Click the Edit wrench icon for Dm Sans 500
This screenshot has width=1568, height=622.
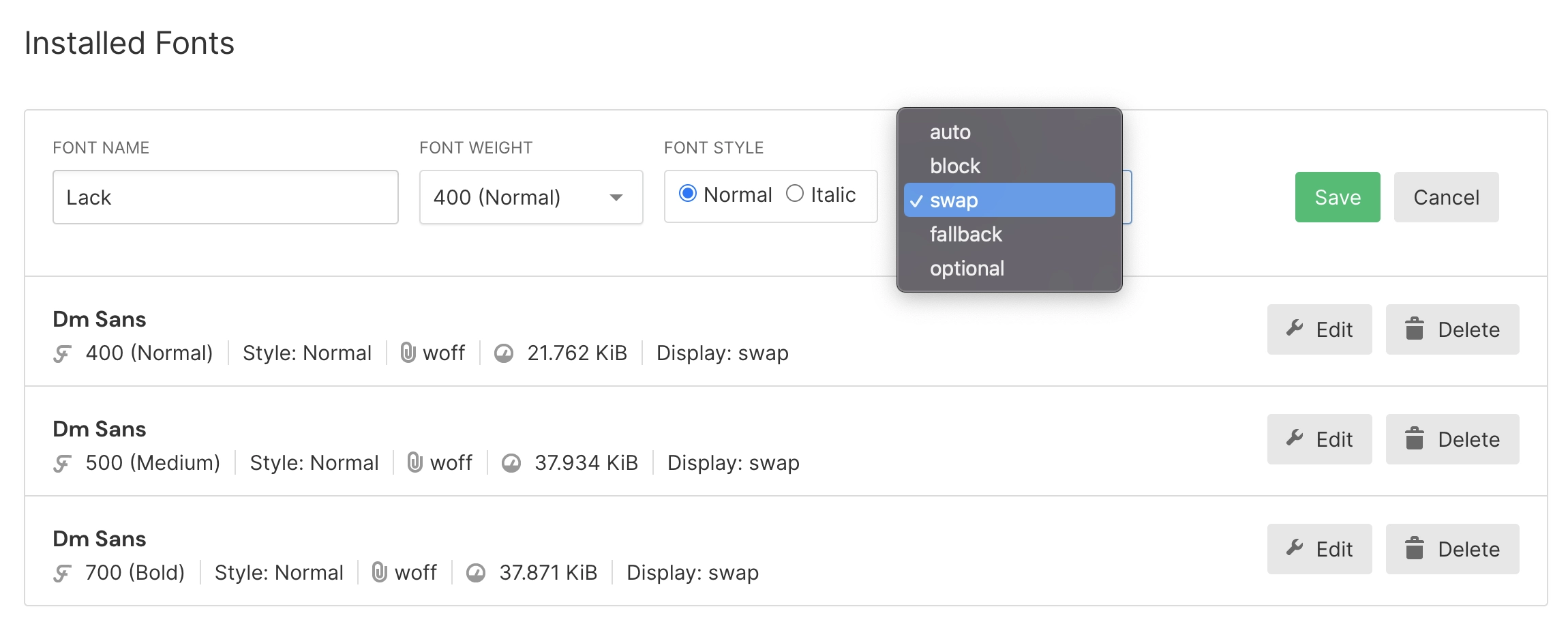pos(1295,439)
